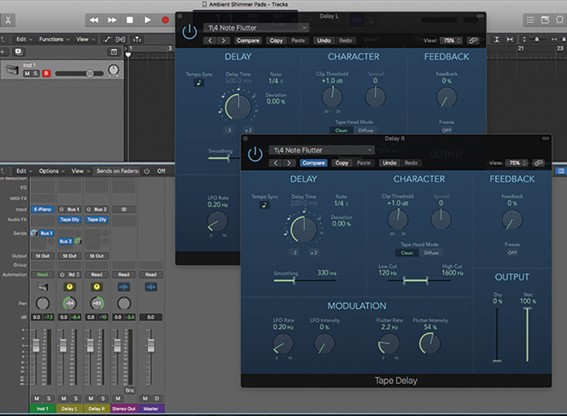Open View 75% size menu in Delay L
The width and height of the screenshot is (567, 416).
click(x=451, y=41)
